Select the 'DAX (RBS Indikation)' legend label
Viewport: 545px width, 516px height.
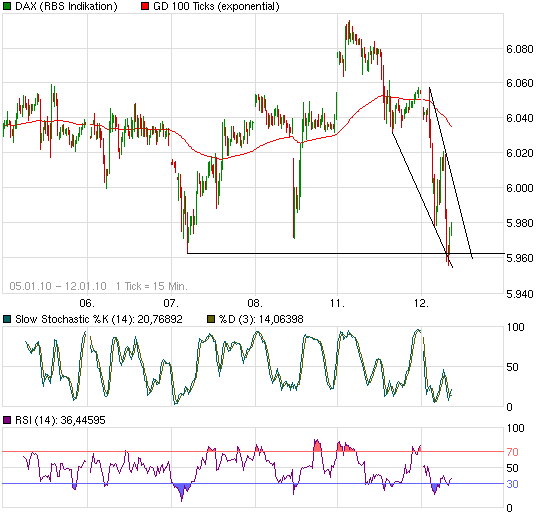[66, 6]
